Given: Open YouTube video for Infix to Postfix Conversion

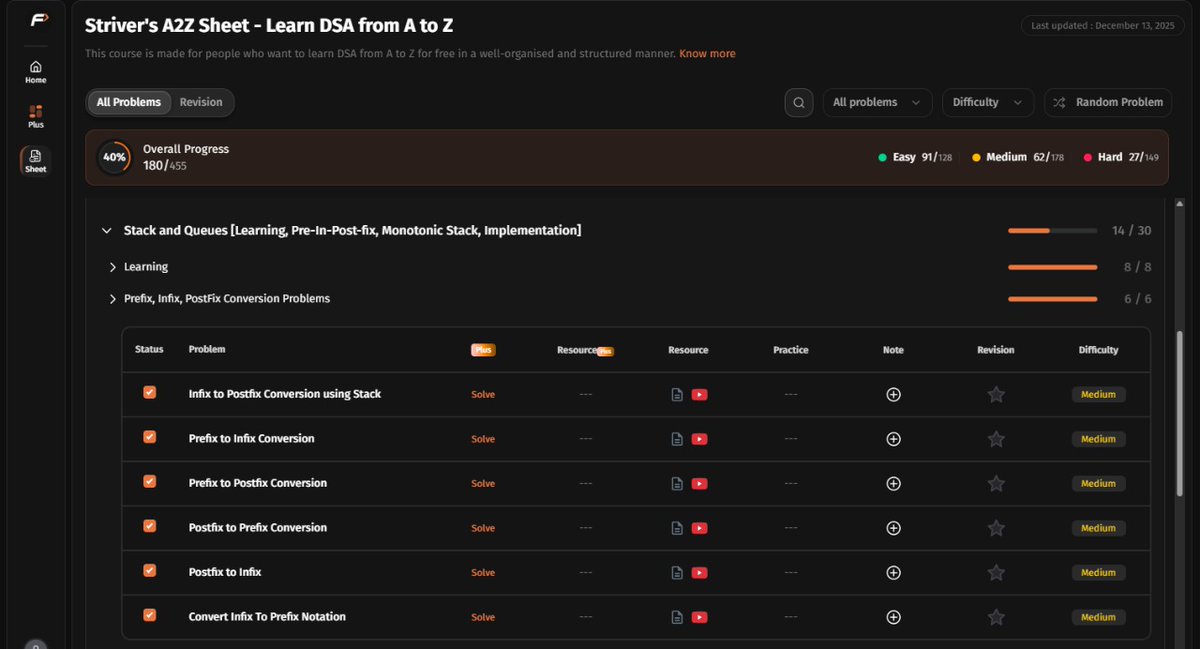Looking at the screenshot, I should [x=700, y=394].
